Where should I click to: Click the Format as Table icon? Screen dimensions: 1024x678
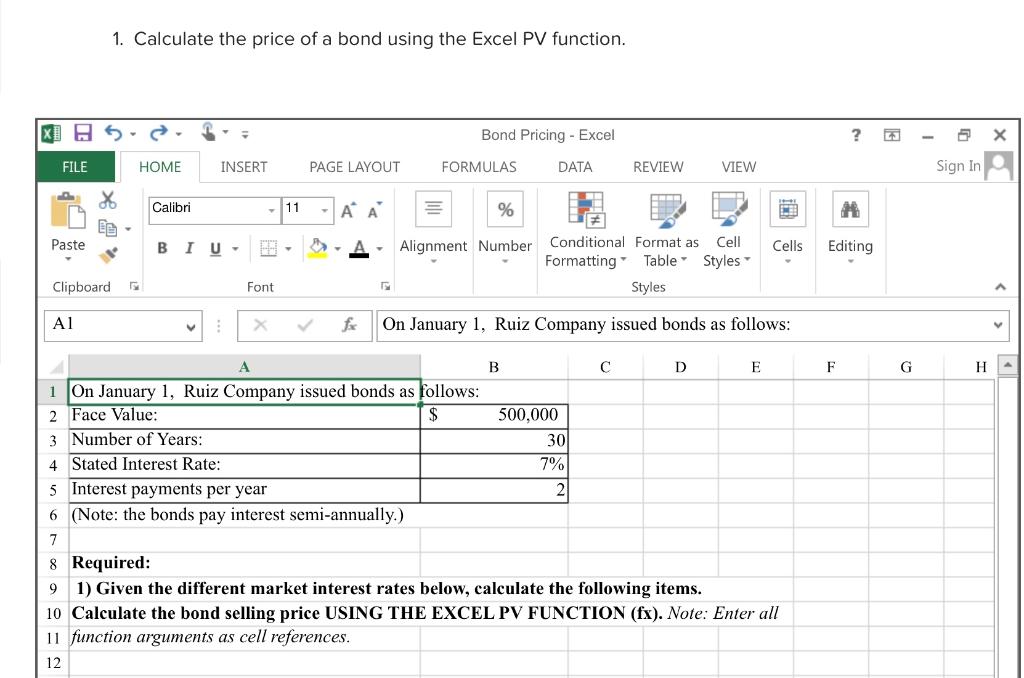coord(667,210)
